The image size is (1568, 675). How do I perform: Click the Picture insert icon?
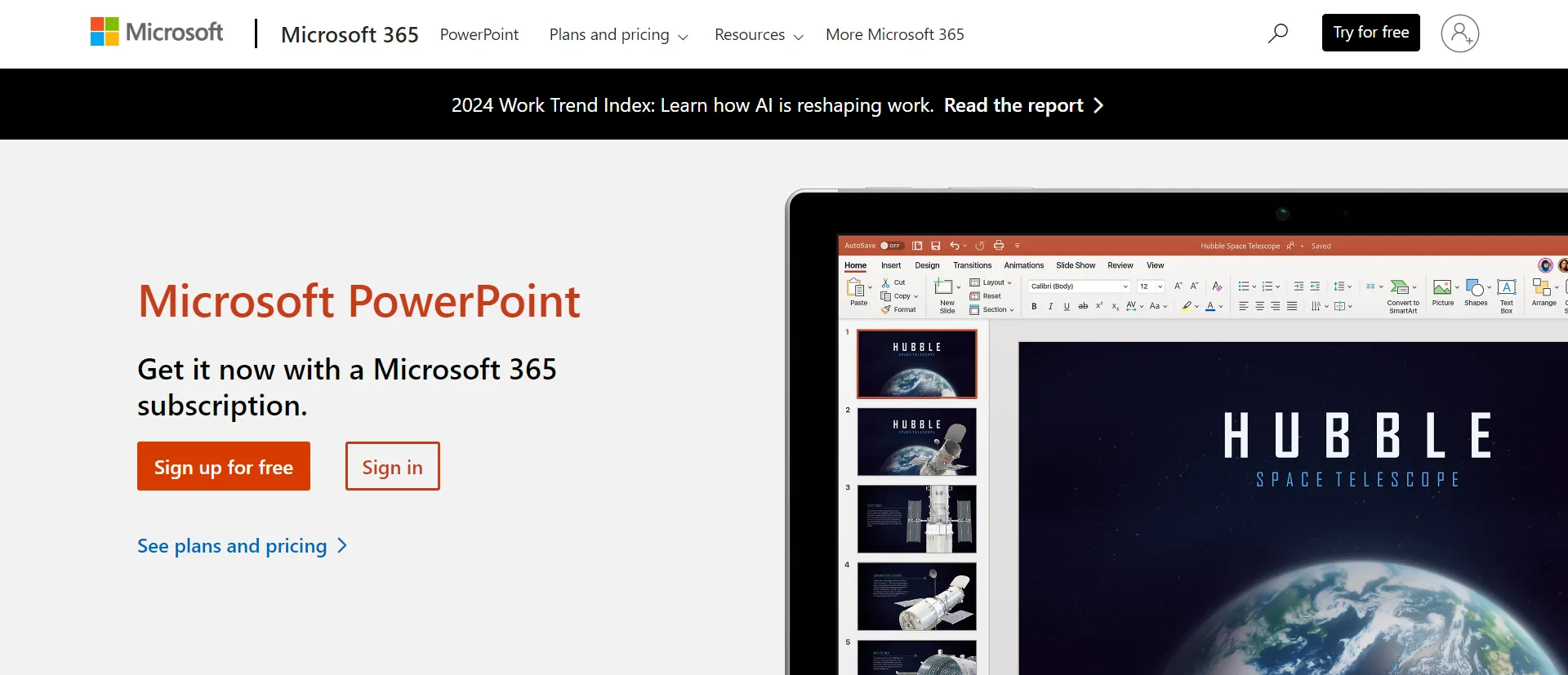pos(1442,287)
